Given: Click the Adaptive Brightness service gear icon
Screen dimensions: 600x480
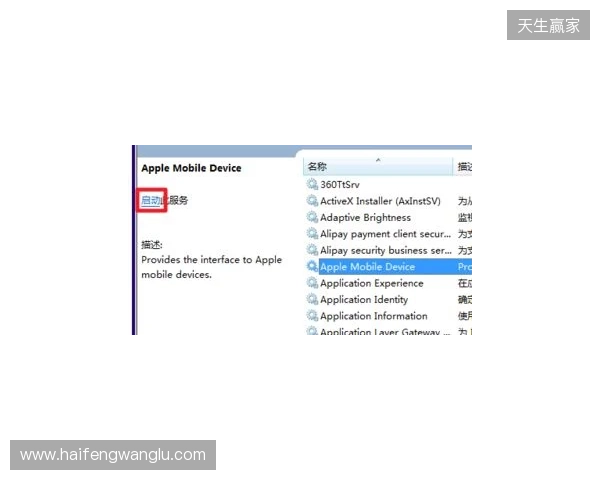Looking at the screenshot, I should click(x=312, y=218).
